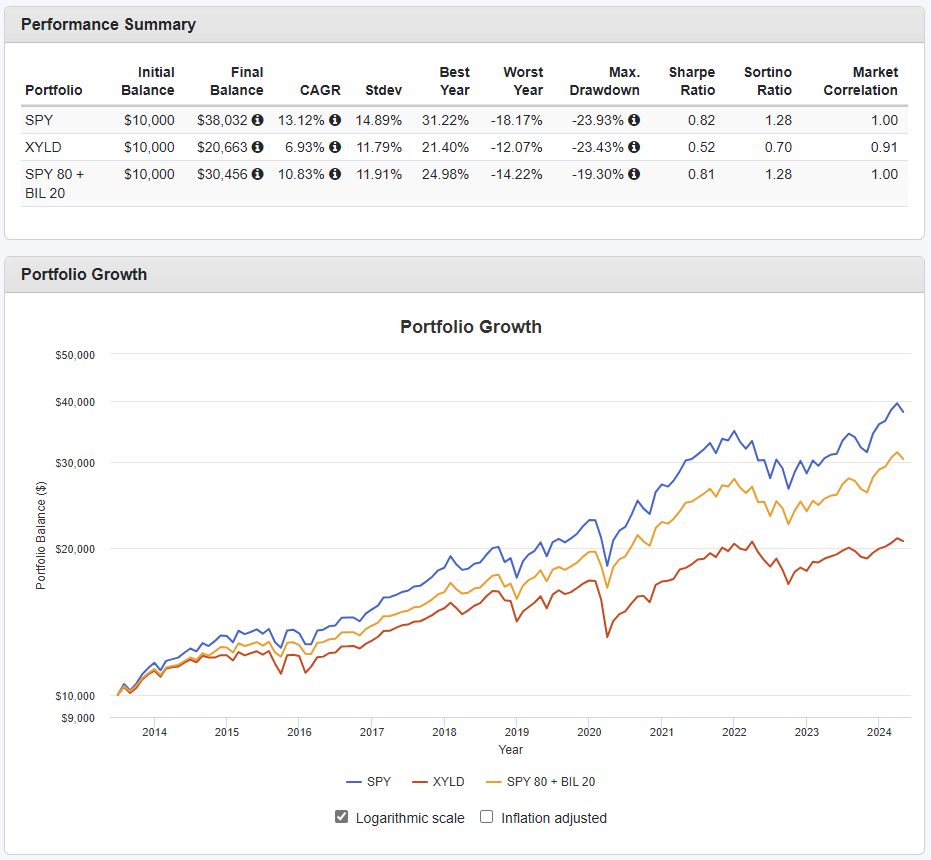
Task: Click XYLD final balance value $20,663
Action: [222, 147]
